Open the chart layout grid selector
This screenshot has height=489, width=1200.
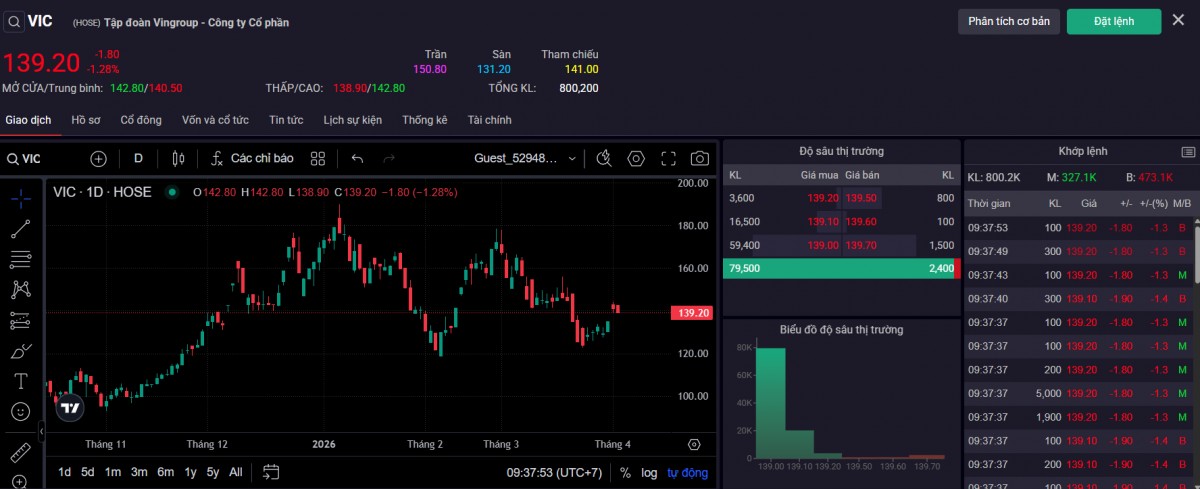[318, 158]
